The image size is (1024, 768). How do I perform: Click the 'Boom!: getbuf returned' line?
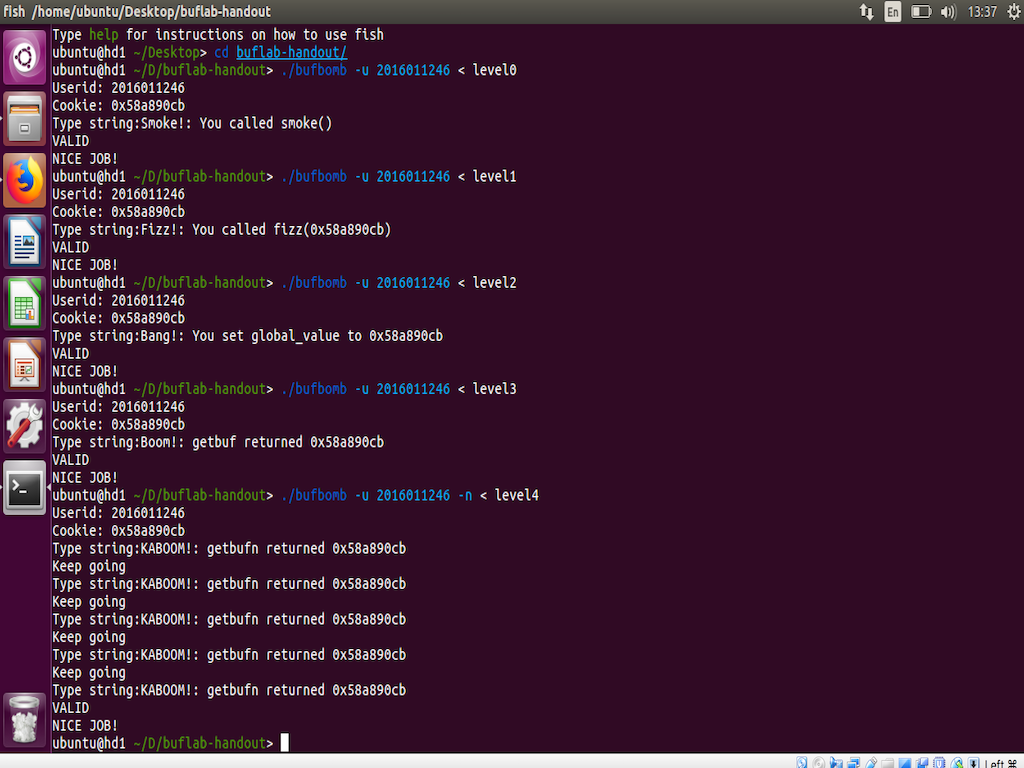click(218, 442)
